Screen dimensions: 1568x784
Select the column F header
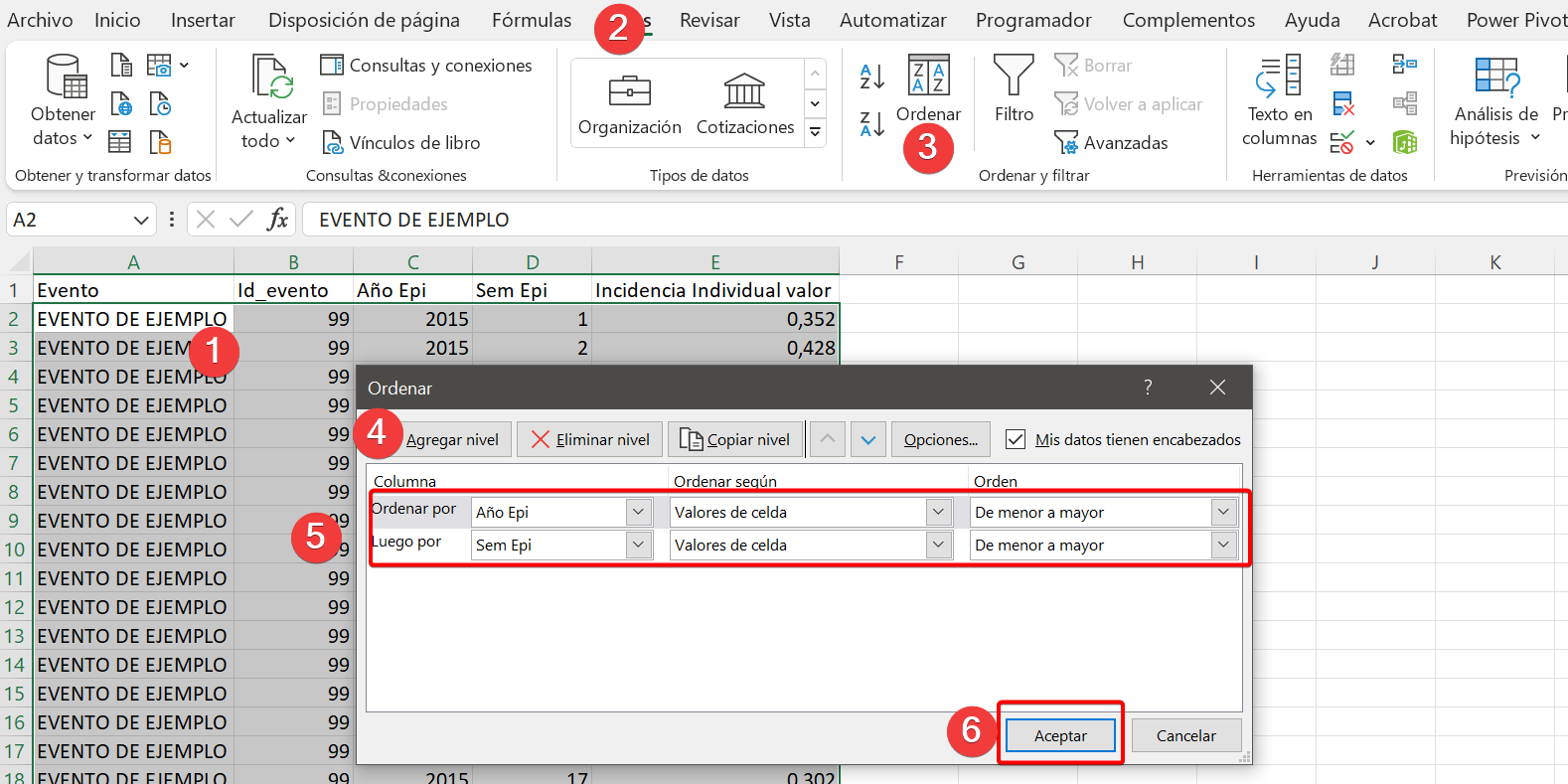pyautogui.click(x=898, y=262)
